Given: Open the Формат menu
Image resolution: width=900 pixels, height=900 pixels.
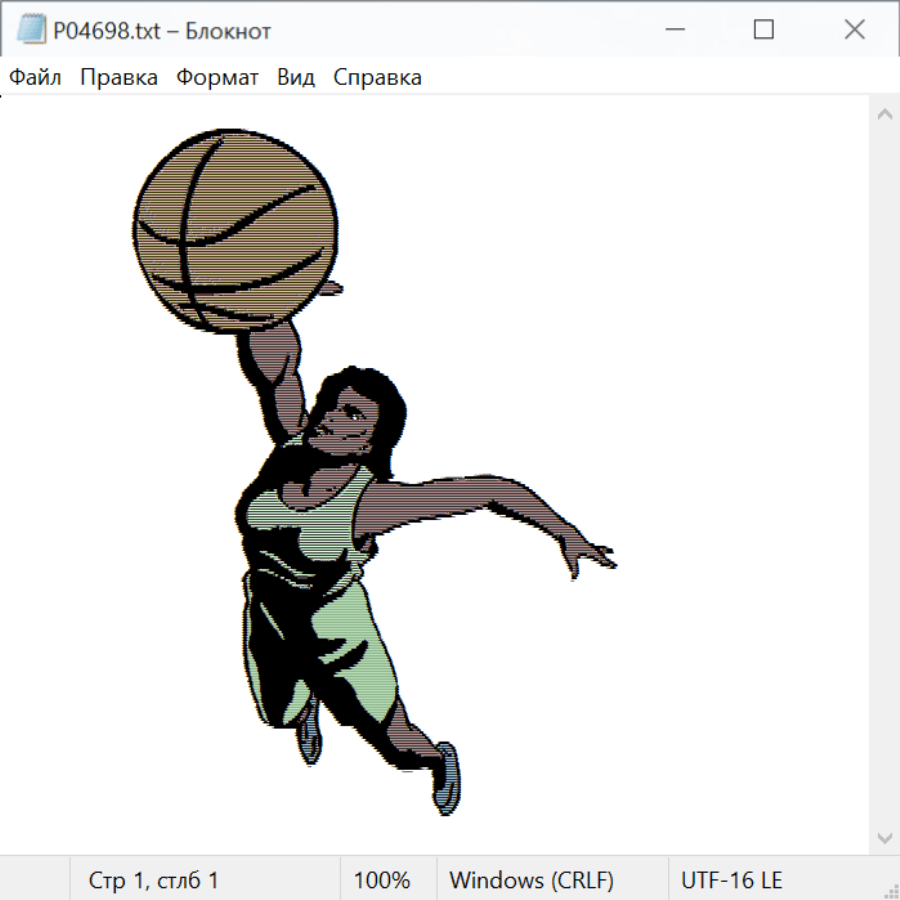Looking at the screenshot, I should tap(217, 78).
